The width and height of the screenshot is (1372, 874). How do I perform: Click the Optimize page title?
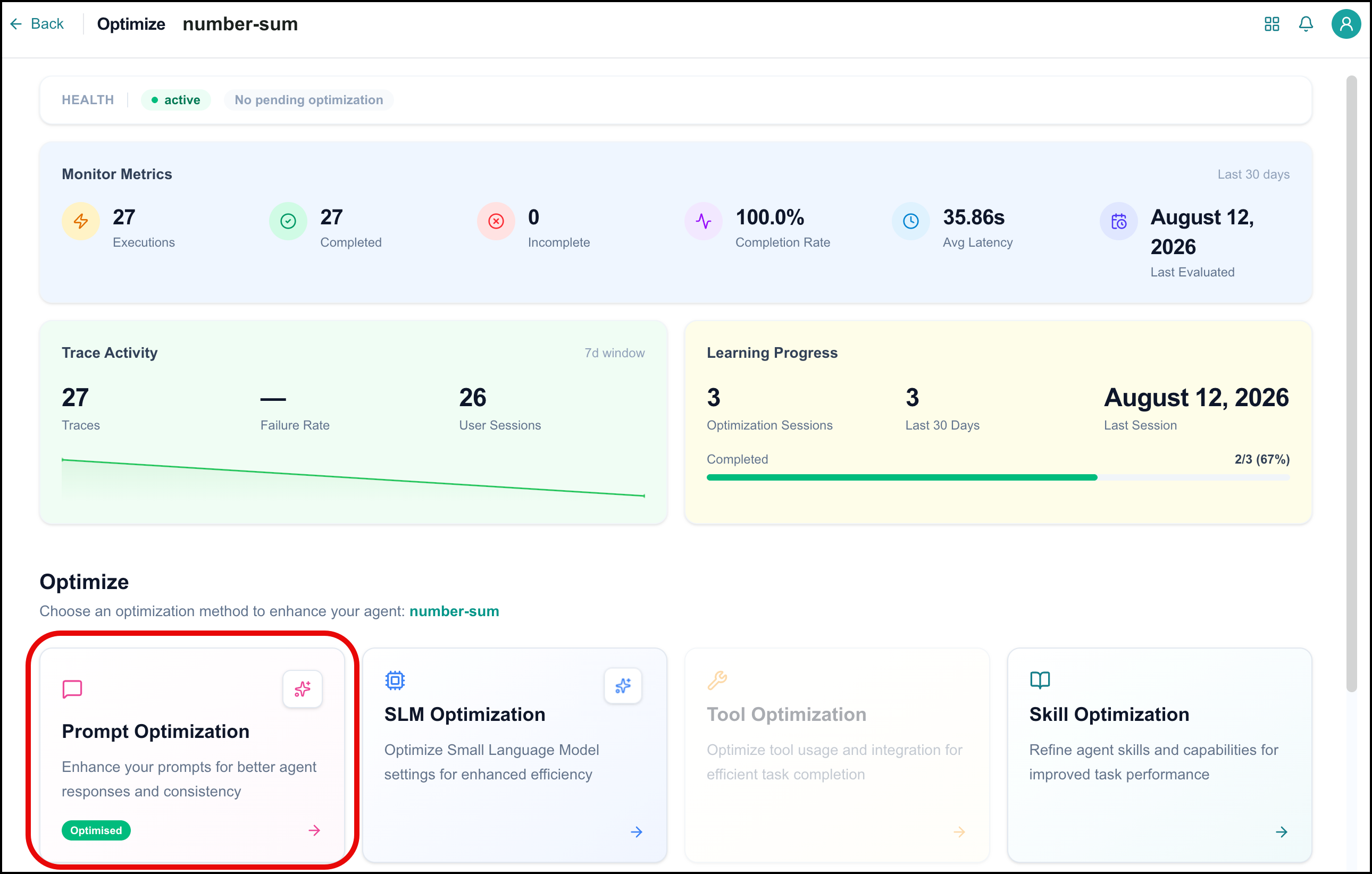(x=131, y=24)
